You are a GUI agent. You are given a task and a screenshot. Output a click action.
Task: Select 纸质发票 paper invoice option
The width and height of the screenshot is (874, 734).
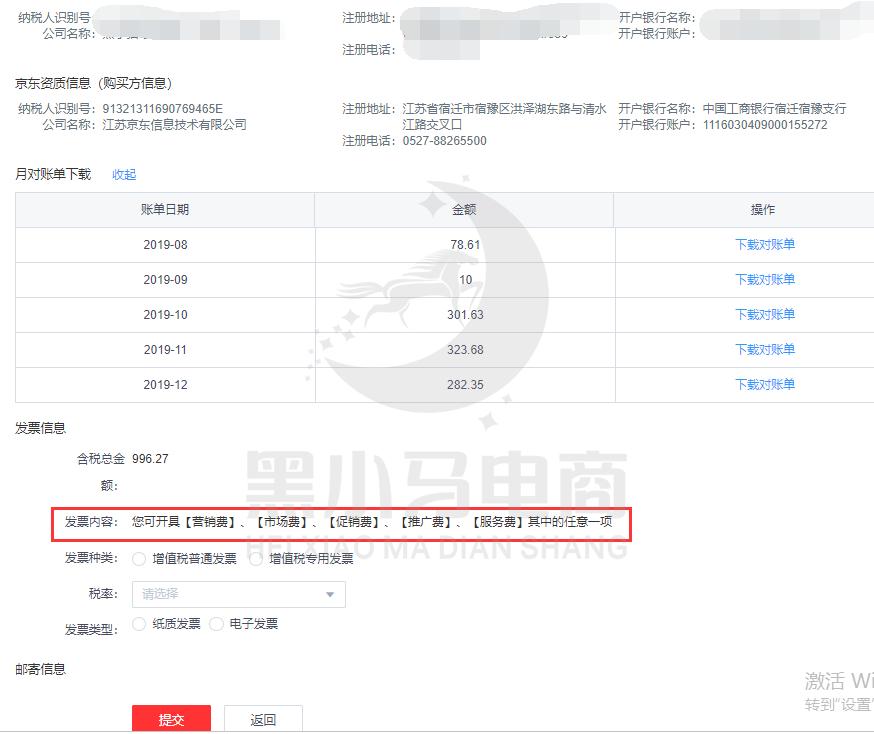[x=140, y=623]
